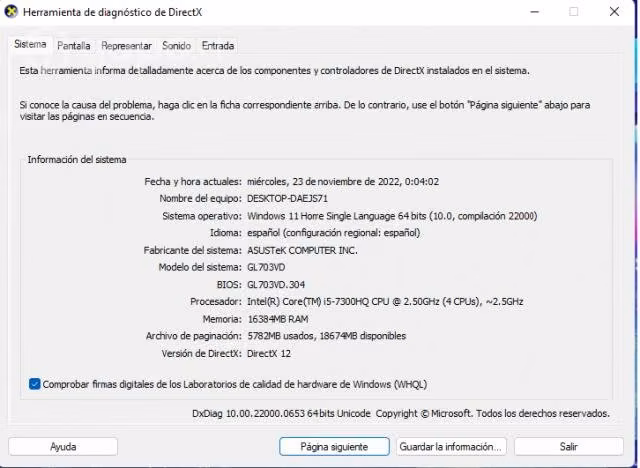Click the Intel Core i5-7300HQ processor value
Viewport: 640px width, 468px height.
[385, 302]
